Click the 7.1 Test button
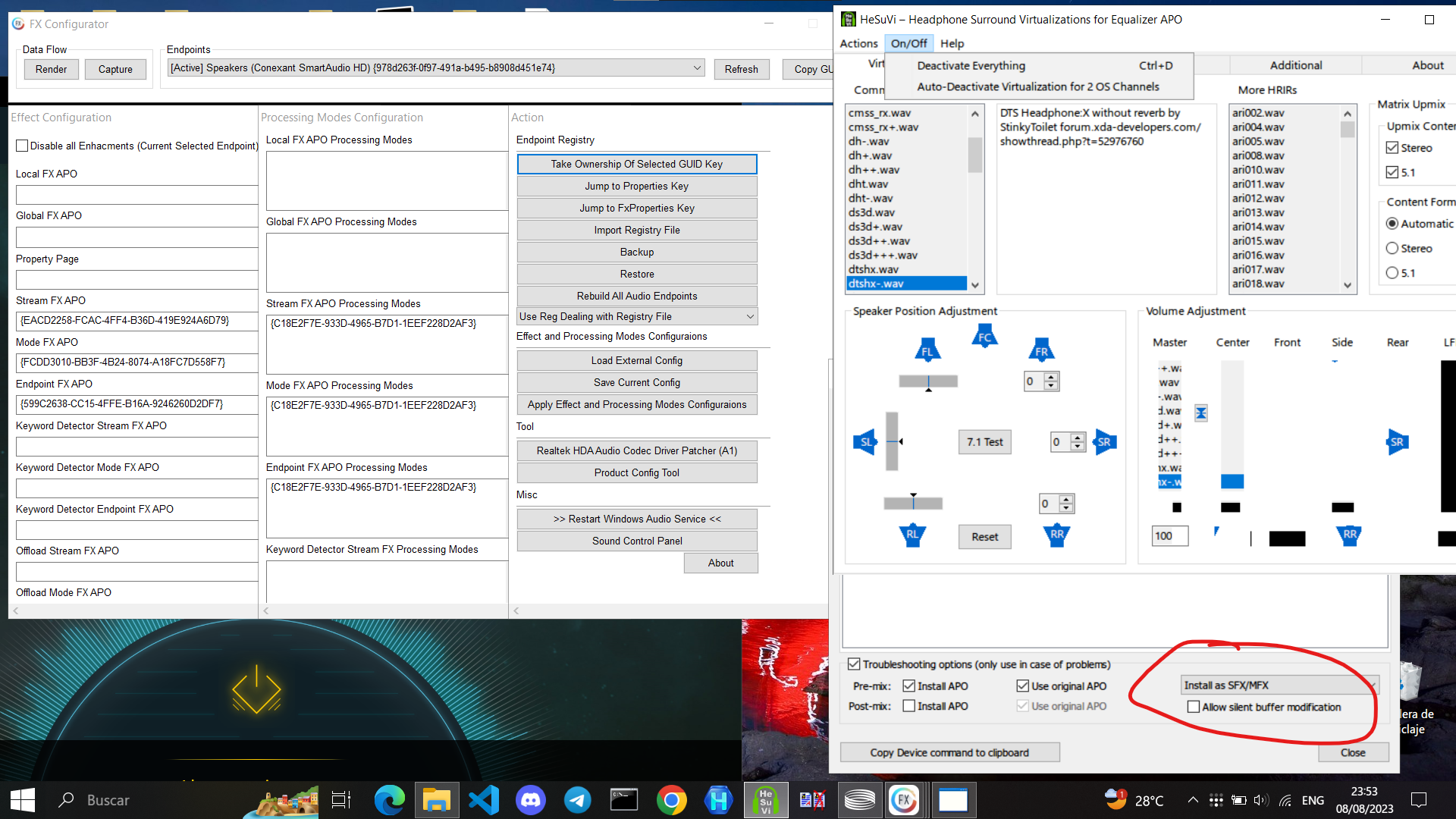The width and height of the screenshot is (1456, 819). click(984, 442)
